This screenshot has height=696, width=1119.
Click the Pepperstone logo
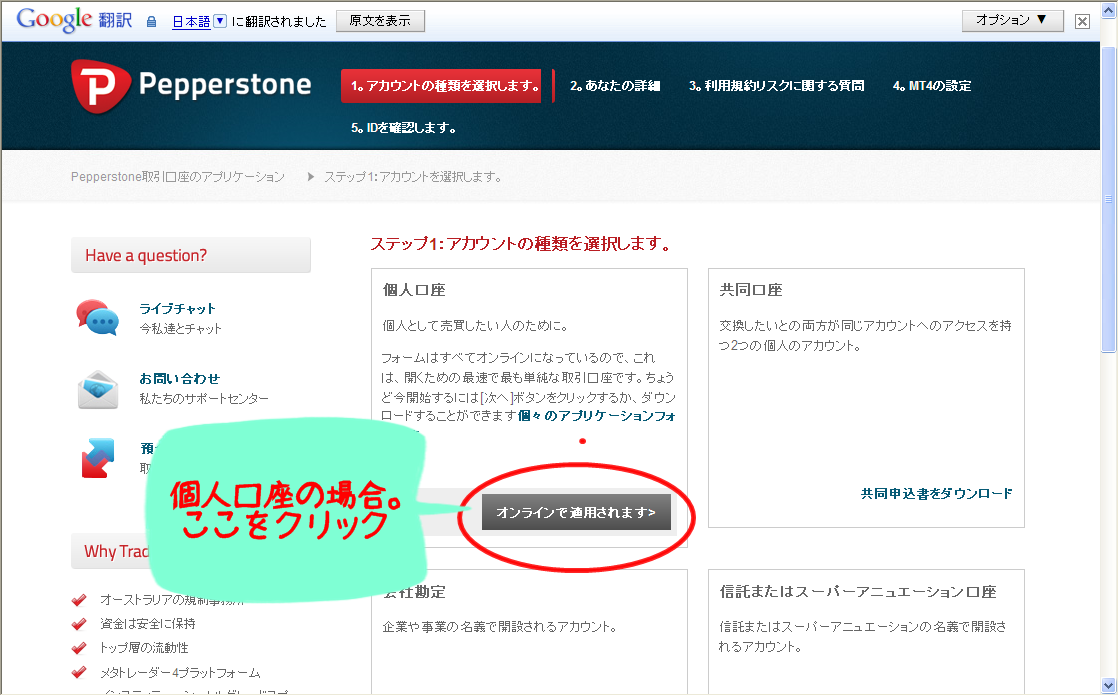(191, 86)
